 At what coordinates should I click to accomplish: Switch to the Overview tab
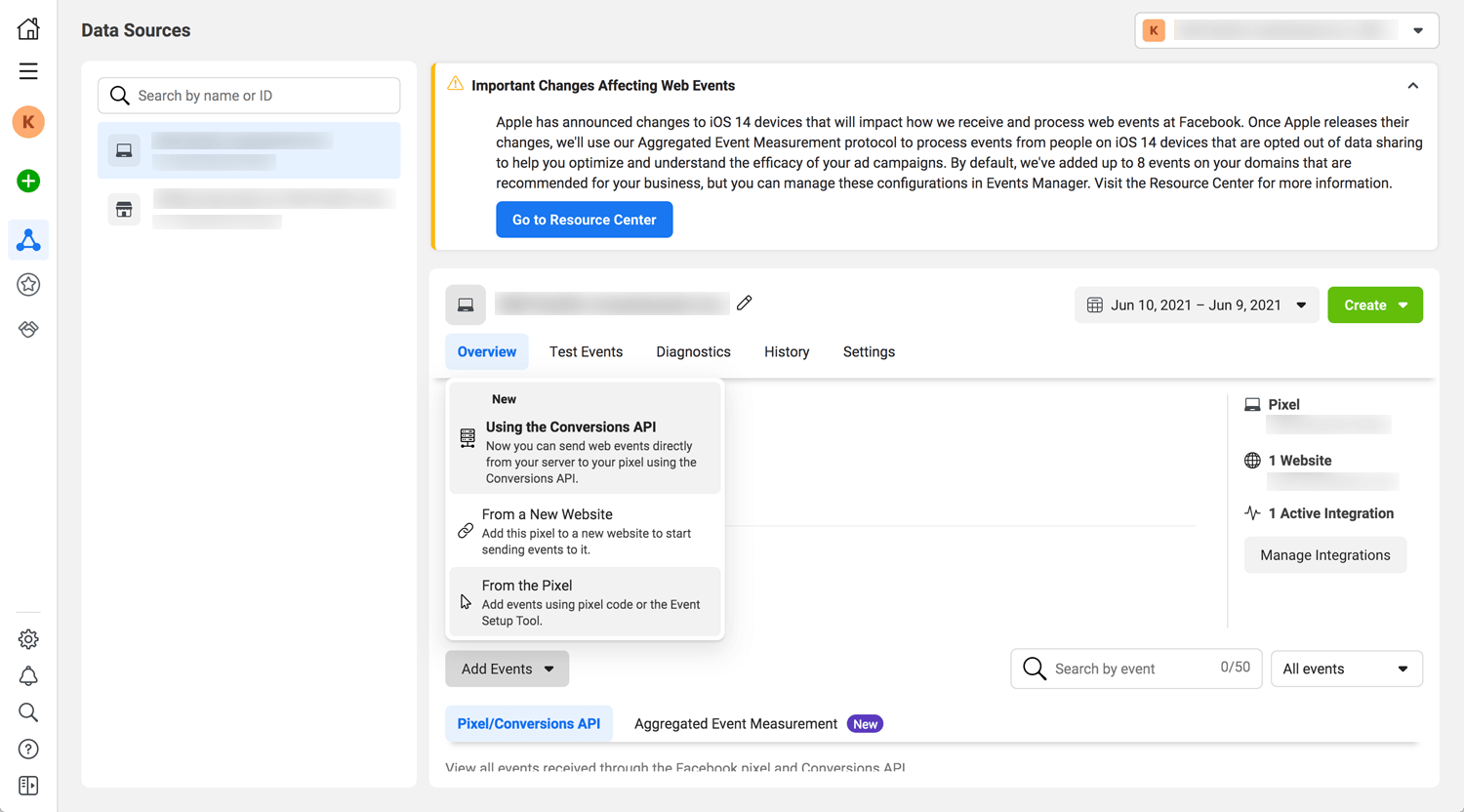pos(487,351)
